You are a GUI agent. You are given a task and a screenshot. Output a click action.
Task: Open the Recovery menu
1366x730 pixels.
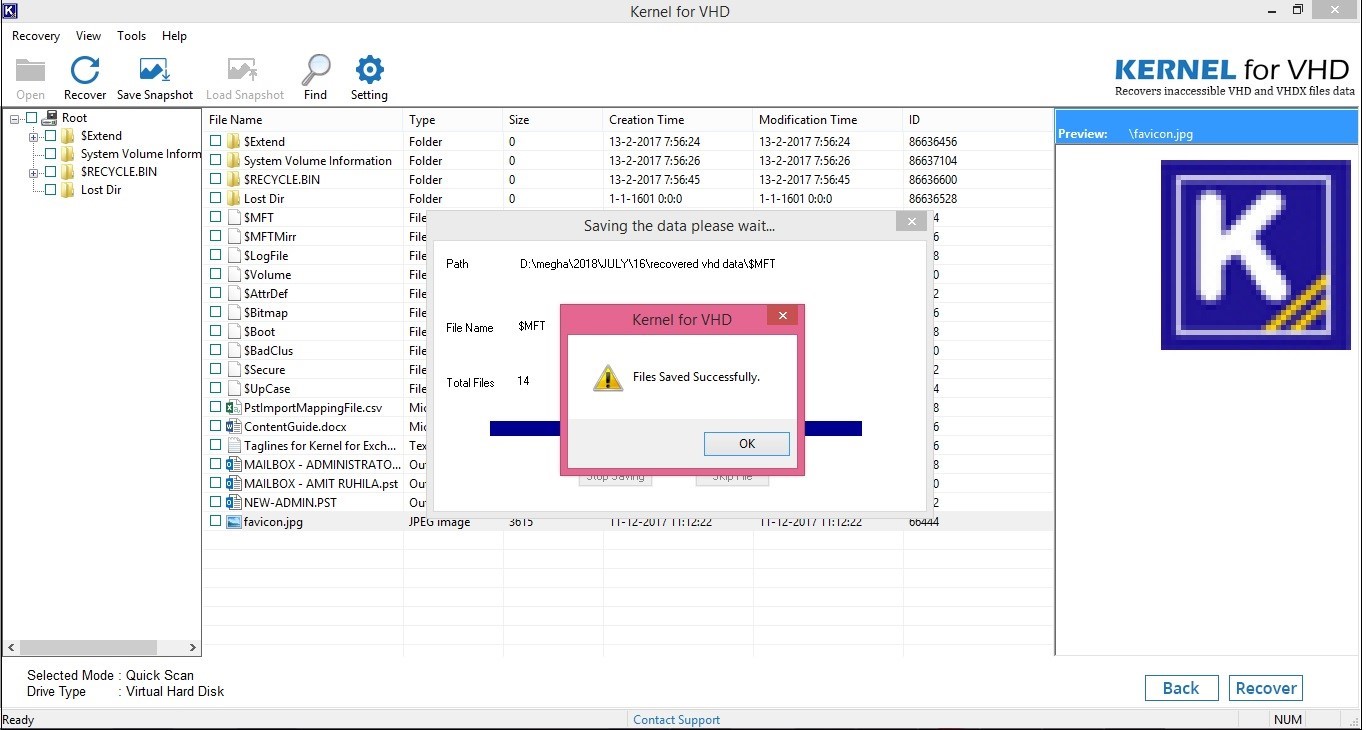coord(35,35)
